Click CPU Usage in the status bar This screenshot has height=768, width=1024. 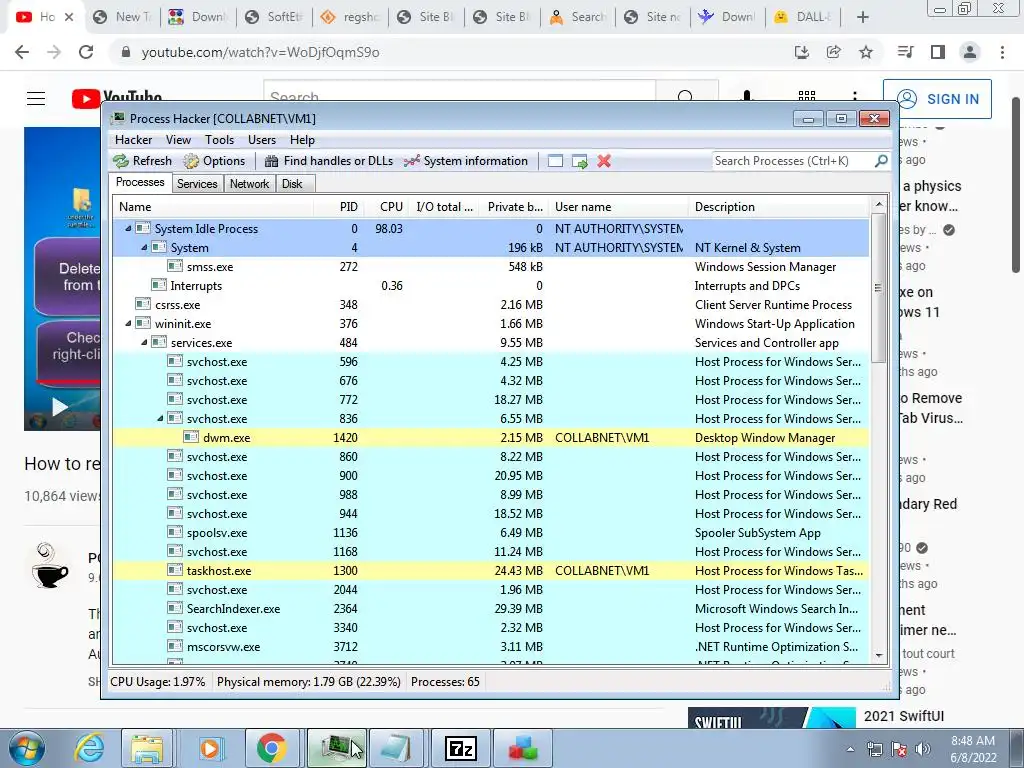[157, 682]
